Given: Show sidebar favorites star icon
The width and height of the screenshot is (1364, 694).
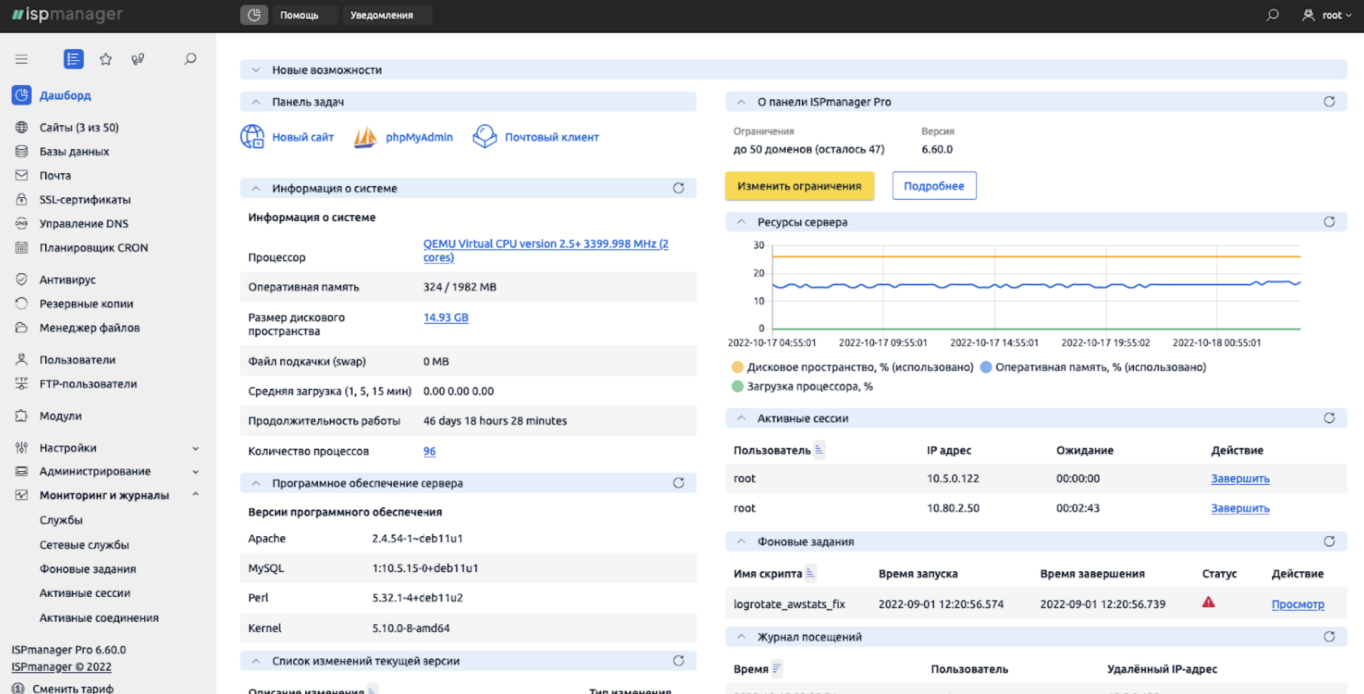Looking at the screenshot, I should pyautogui.click(x=105, y=60).
